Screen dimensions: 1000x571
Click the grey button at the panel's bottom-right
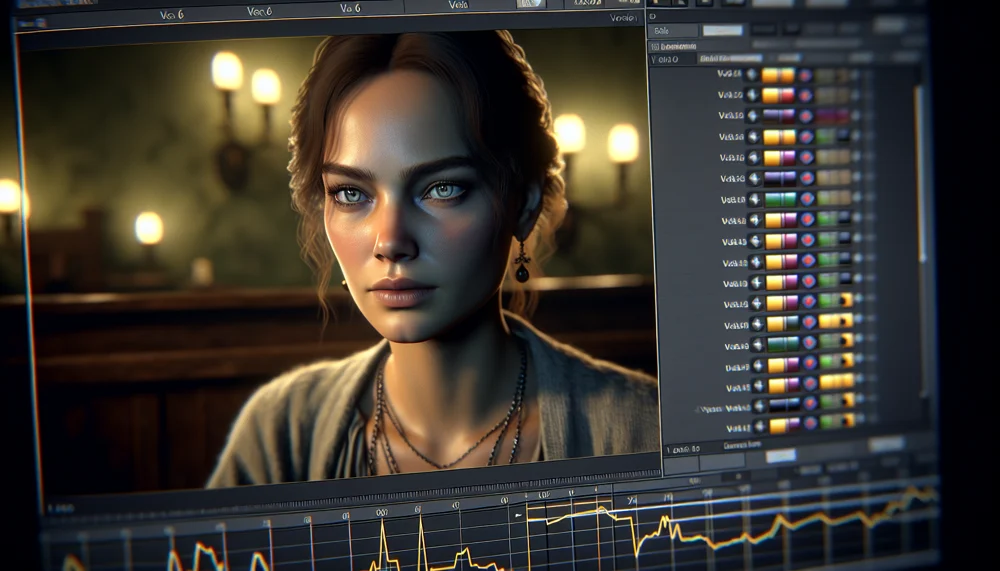[x=886, y=444]
